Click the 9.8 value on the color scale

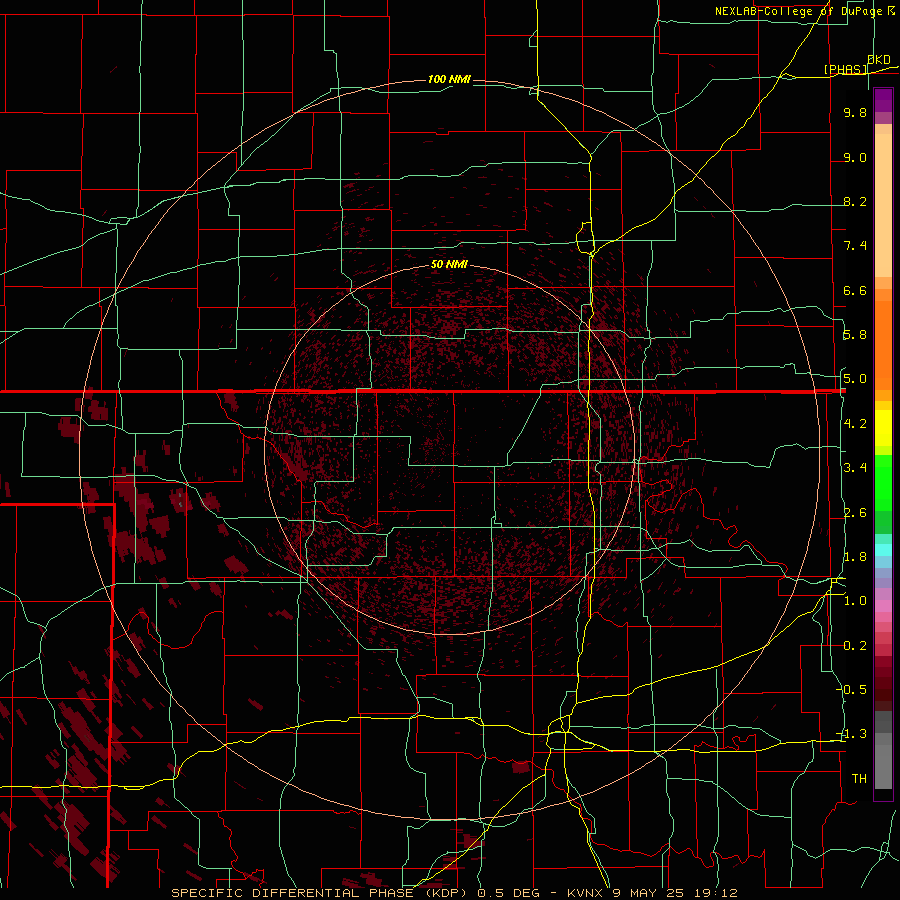click(x=855, y=112)
